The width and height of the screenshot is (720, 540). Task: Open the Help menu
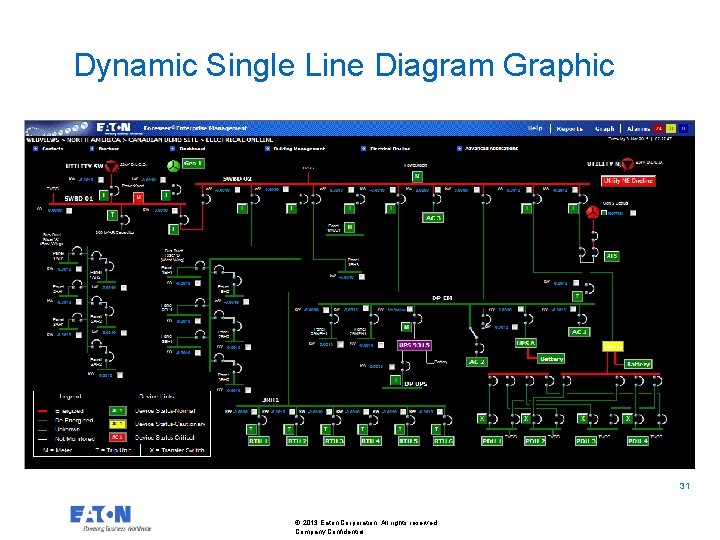click(535, 128)
